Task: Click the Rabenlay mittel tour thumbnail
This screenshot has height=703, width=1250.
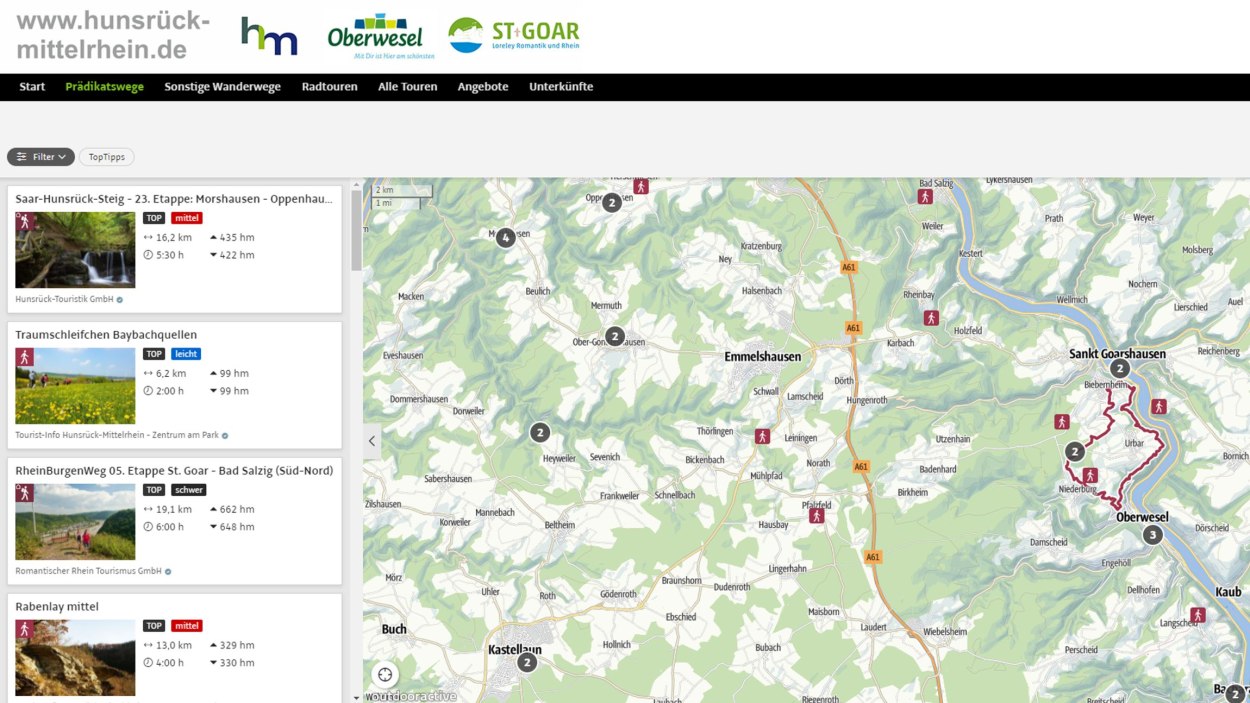Action: coord(75,657)
